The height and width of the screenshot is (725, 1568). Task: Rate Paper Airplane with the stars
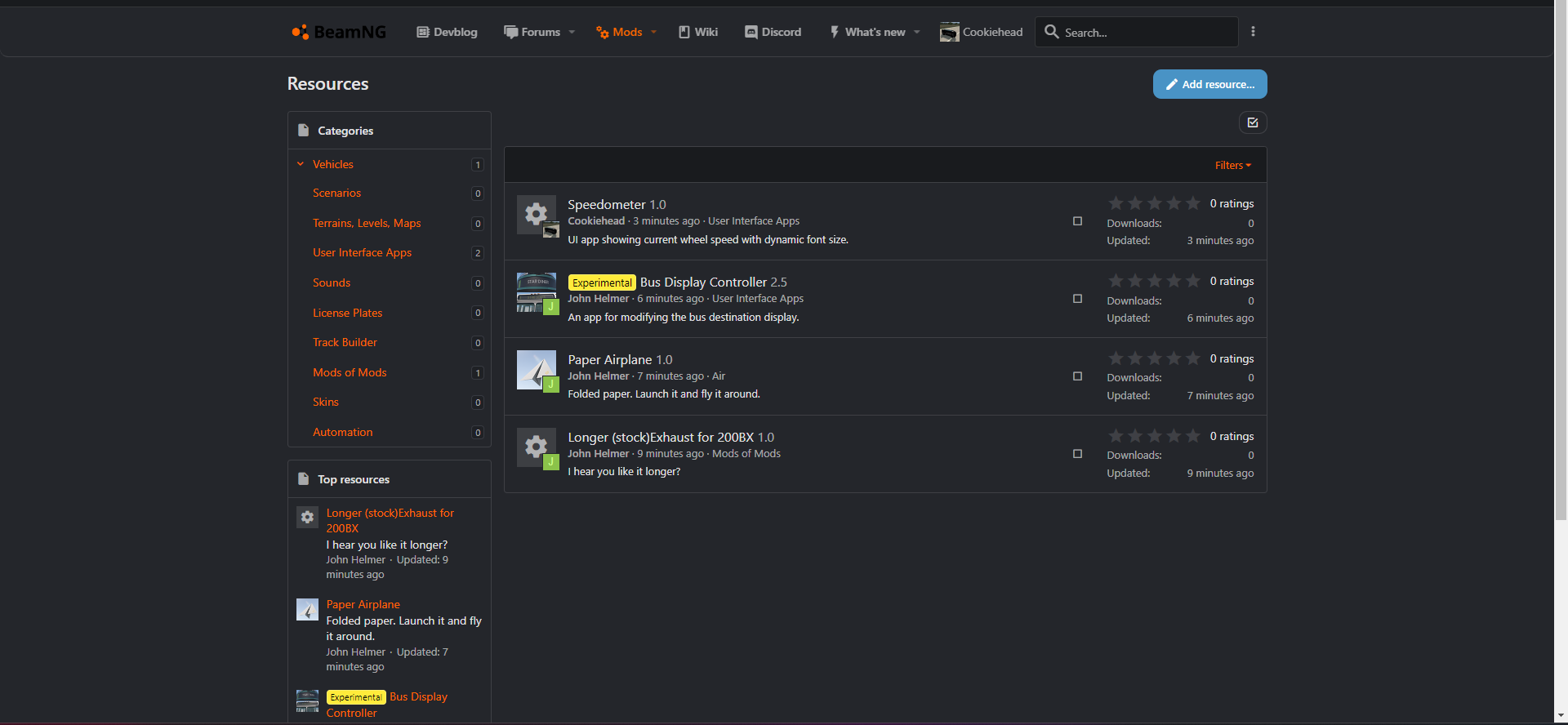(x=1154, y=358)
